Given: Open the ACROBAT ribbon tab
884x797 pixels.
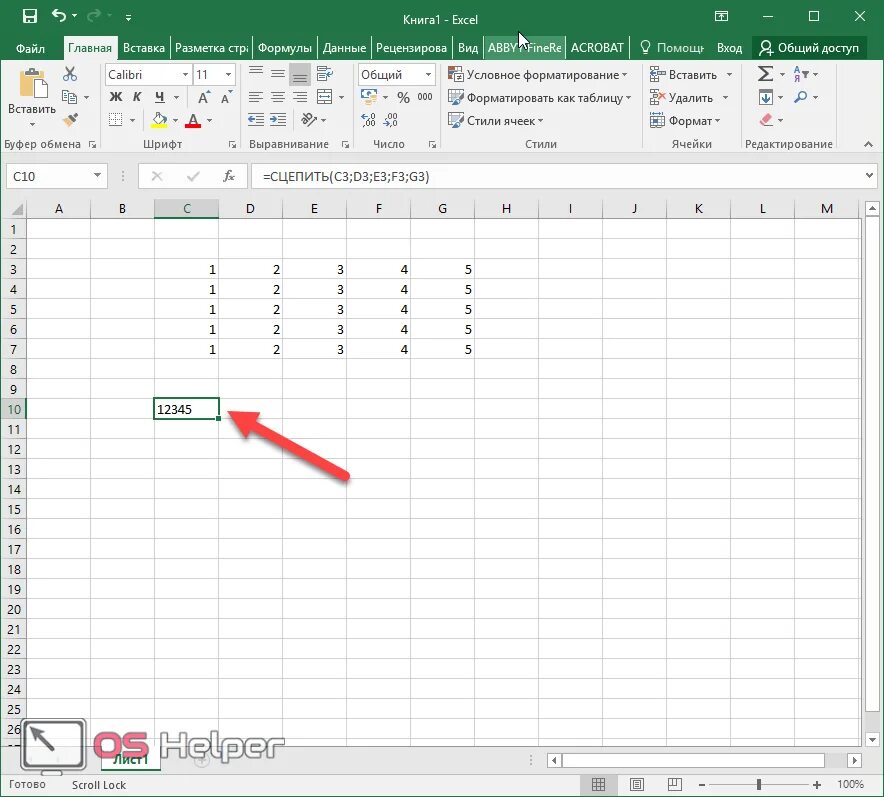Looking at the screenshot, I should click(x=597, y=48).
